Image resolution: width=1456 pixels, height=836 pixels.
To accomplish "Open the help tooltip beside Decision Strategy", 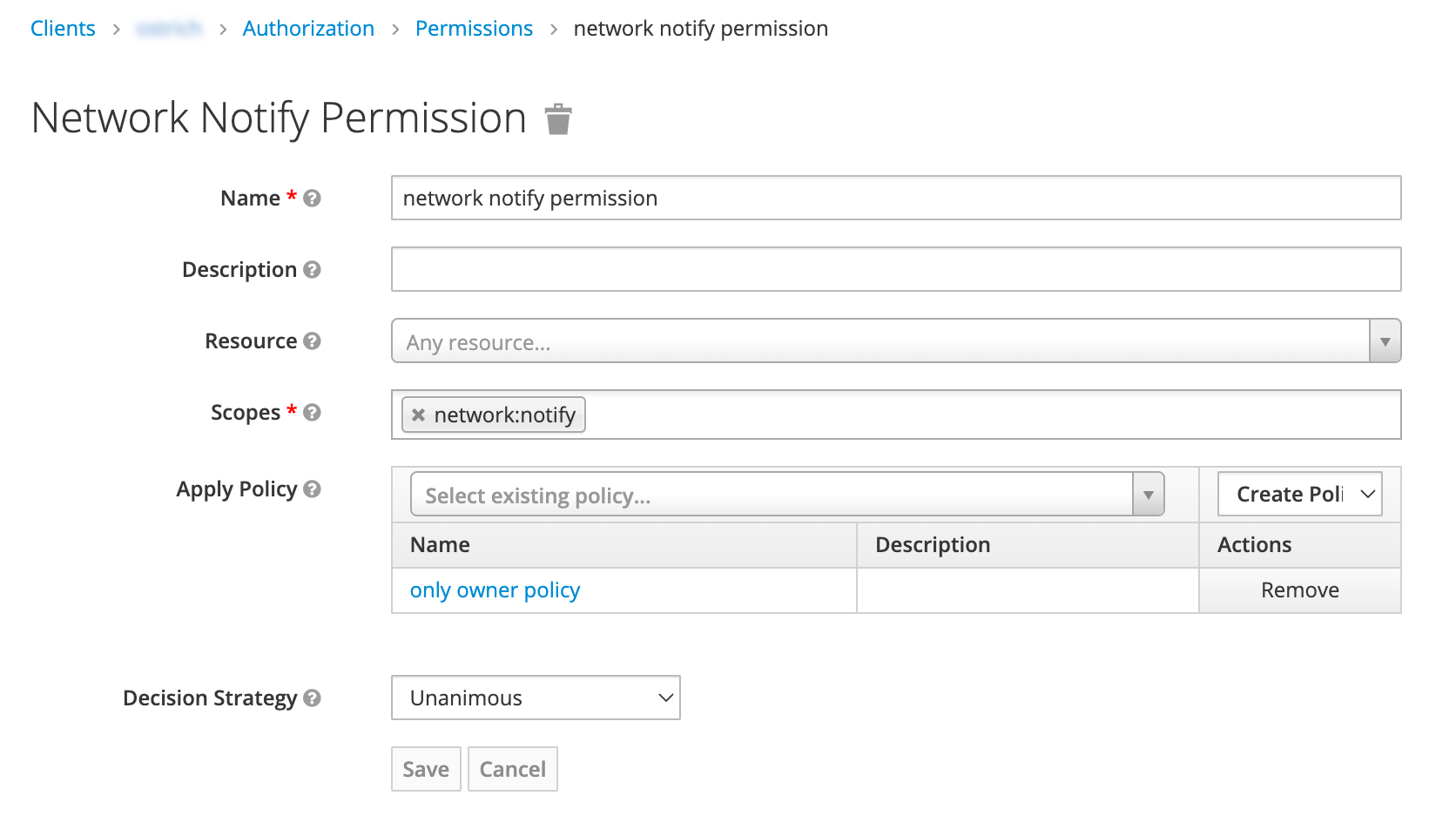I will coord(312,698).
